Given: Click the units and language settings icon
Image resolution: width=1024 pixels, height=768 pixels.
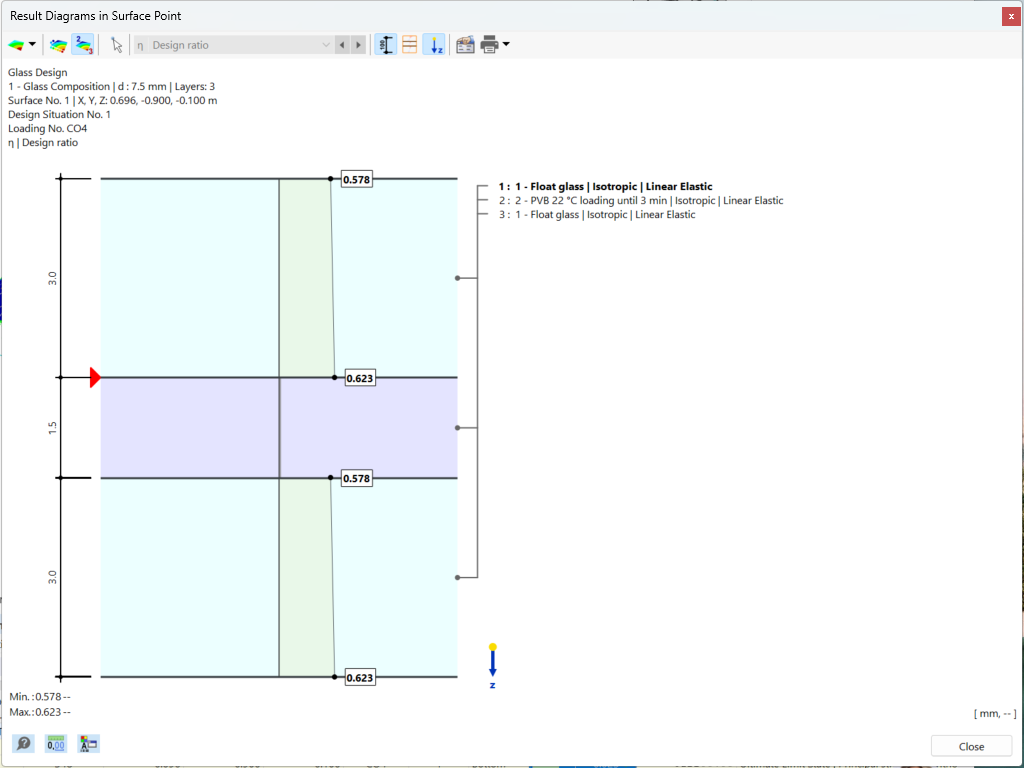Looking at the screenshot, I should coord(87,744).
